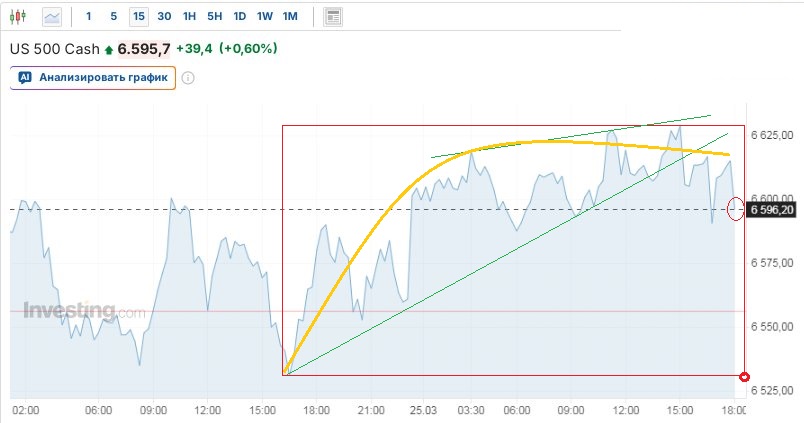Click the 6 596,20 current price label
804x423 pixels.
tap(771, 210)
